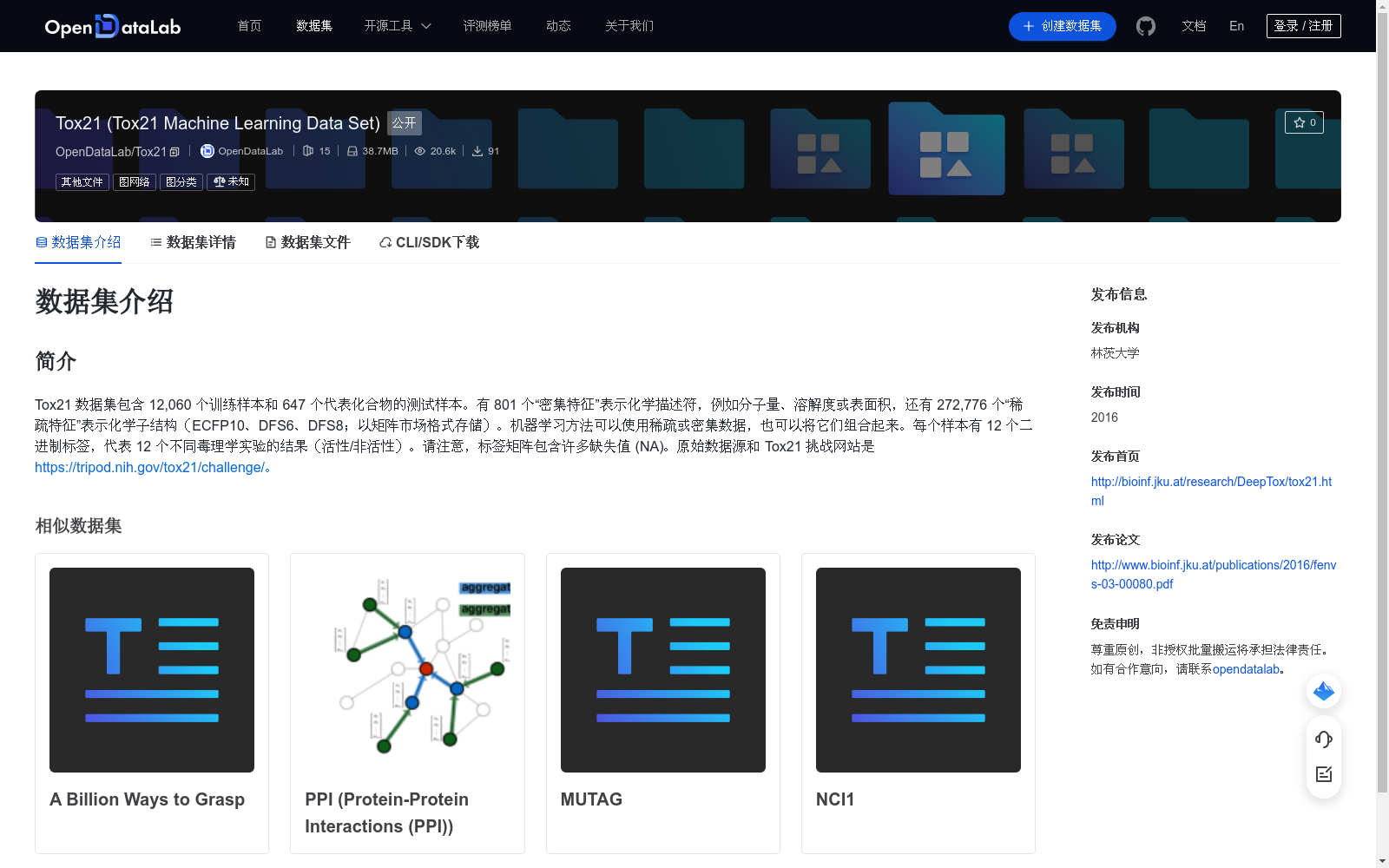
Task: Open the bioinf.jku.at DeepTox homepage link
Action: tap(1211, 491)
